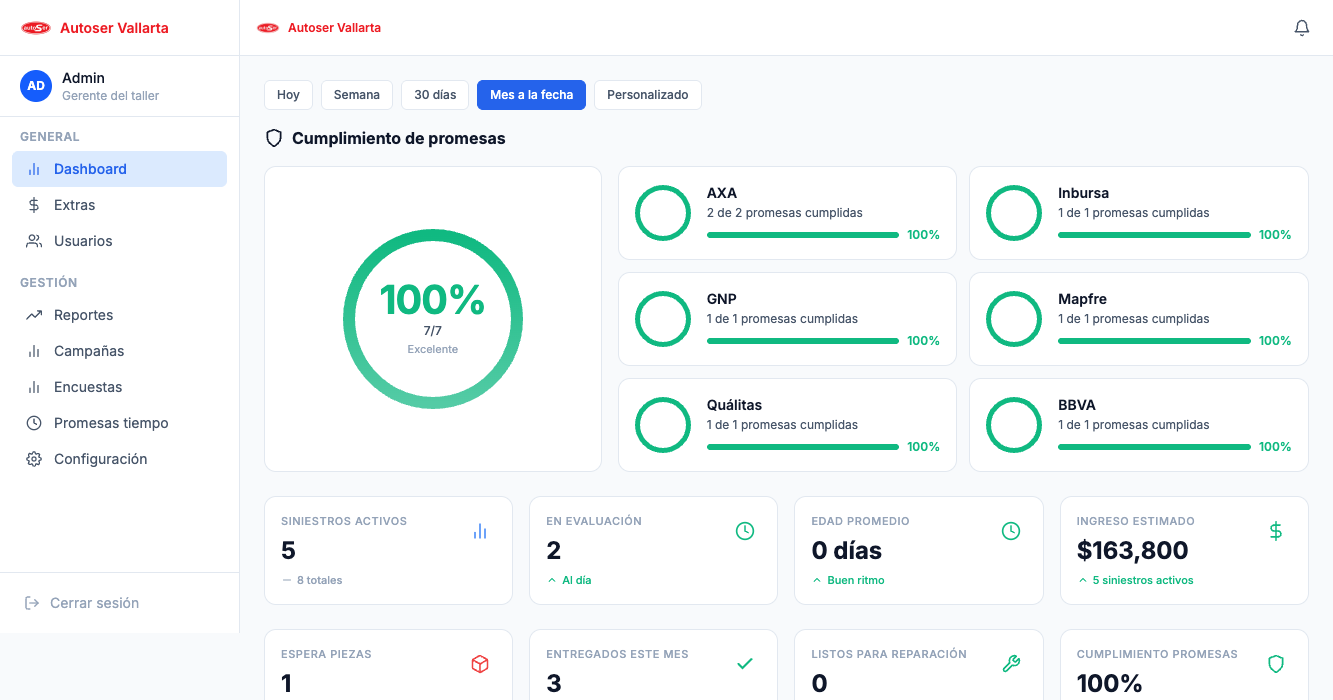
Task: Navigate to Campañas
Action: (x=119, y=351)
